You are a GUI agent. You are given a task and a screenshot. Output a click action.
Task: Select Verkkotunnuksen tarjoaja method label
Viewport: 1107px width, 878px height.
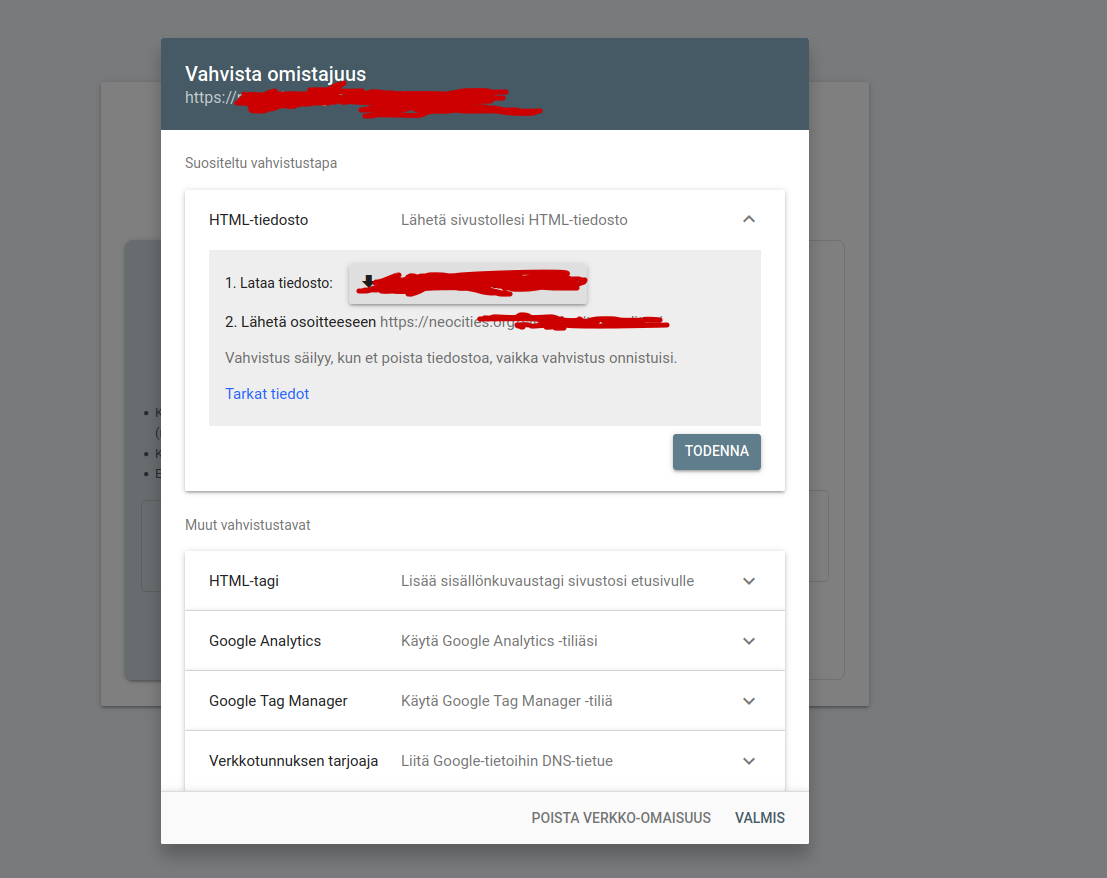click(x=293, y=761)
